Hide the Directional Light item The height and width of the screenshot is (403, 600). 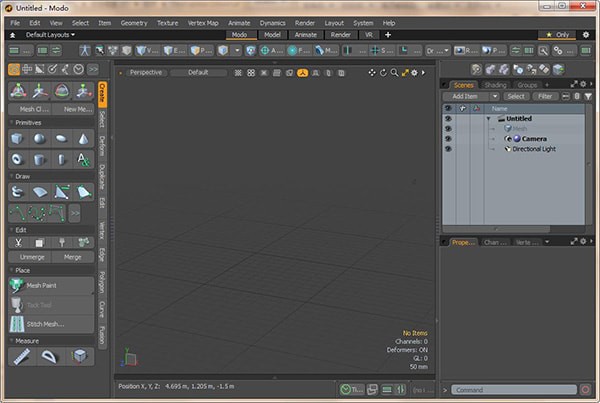448,148
